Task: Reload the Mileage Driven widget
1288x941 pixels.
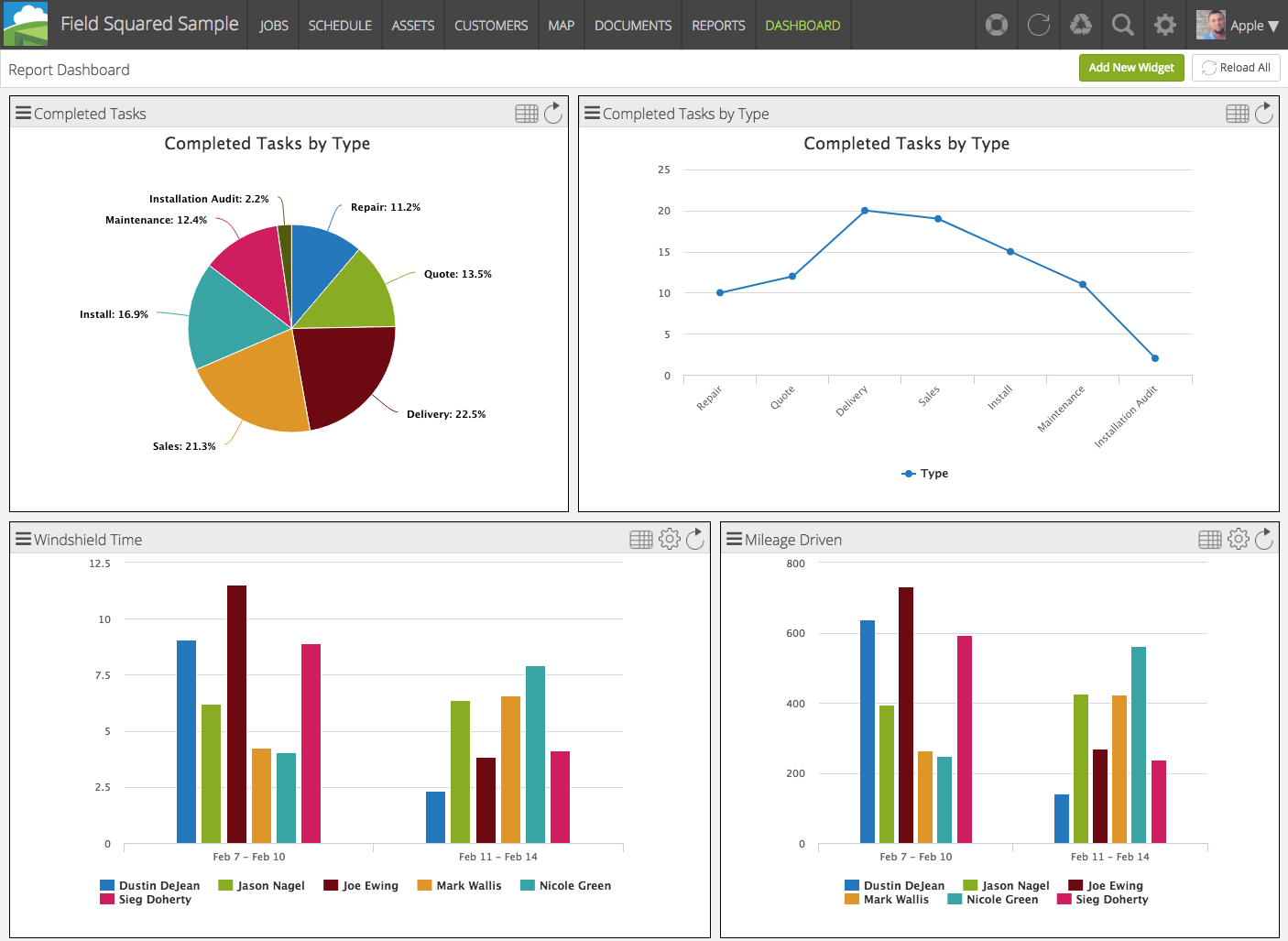Action: (x=1264, y=539)
